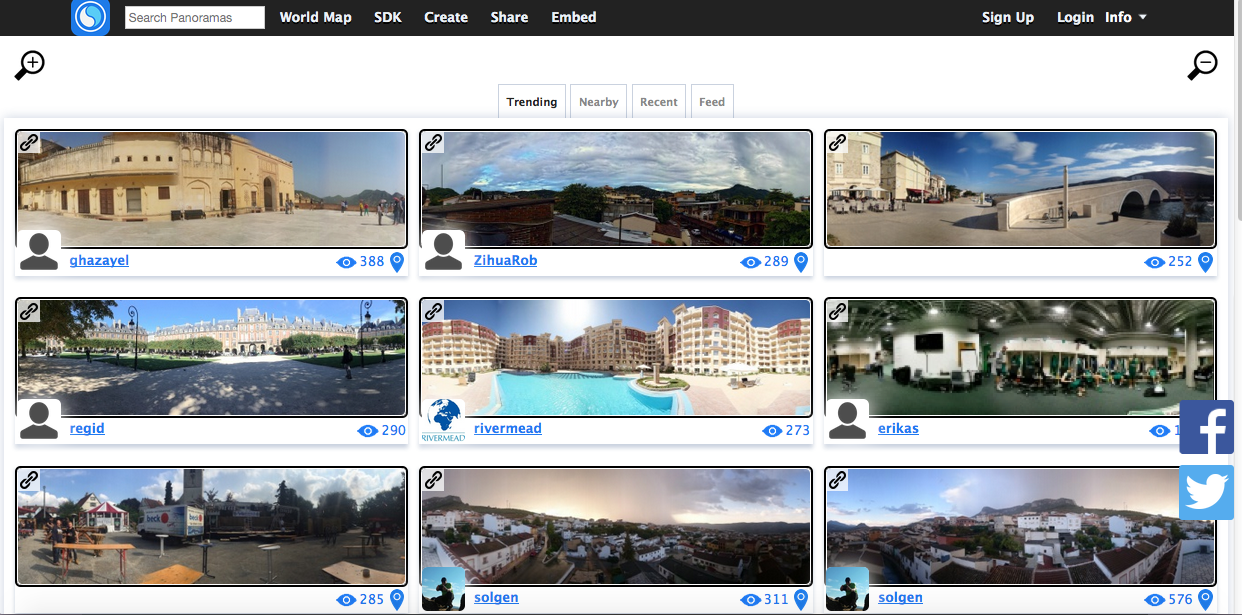Click link icon on ghazayel's panorama
The width and height of the screenshot is (1242, 615).
pyautogui.click(x=30, y=143)
